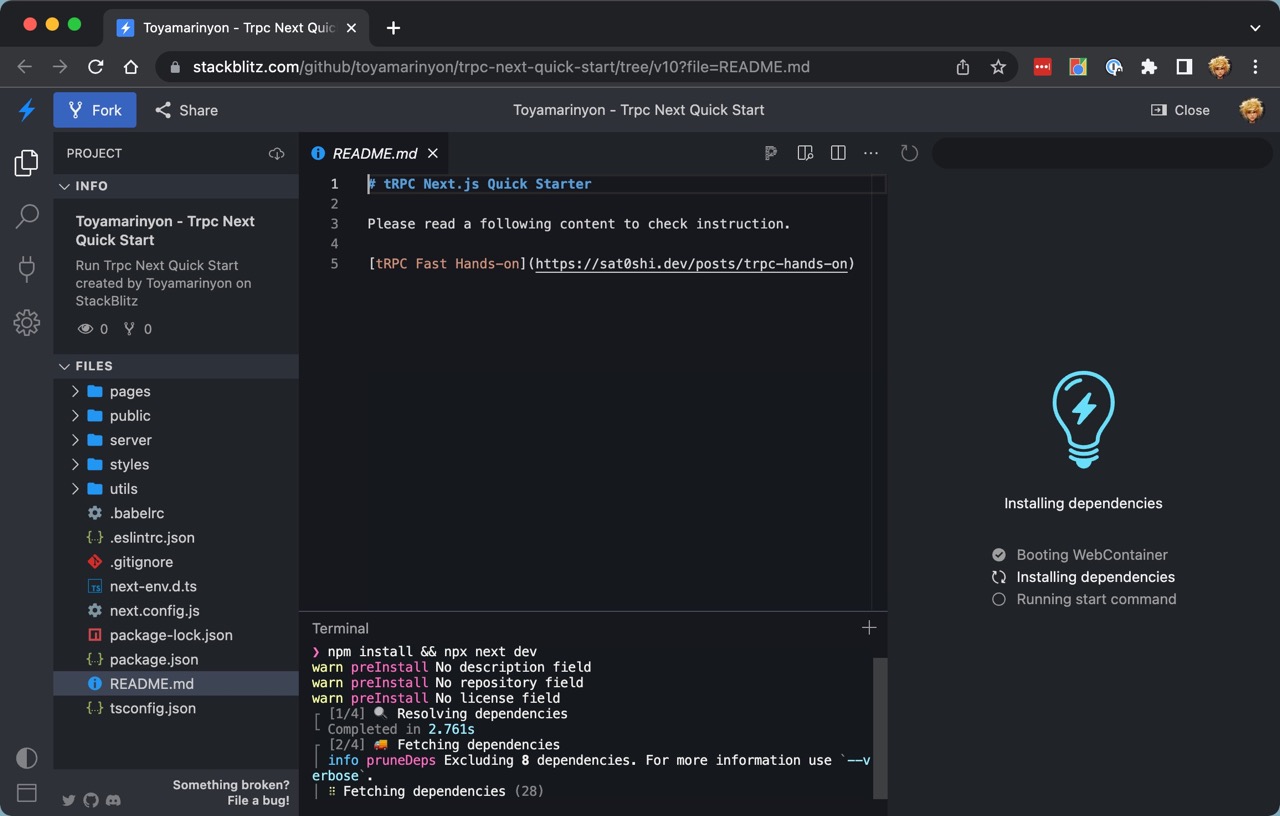1280x816 pixels.
Task: Open the Search panel in sidebar
Action: click(27, 216)
